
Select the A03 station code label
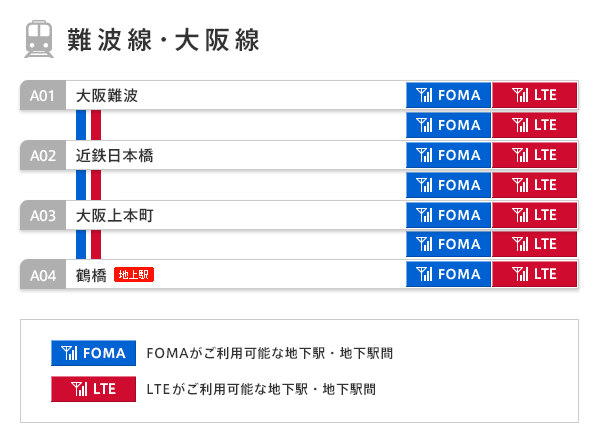point(43,215)
